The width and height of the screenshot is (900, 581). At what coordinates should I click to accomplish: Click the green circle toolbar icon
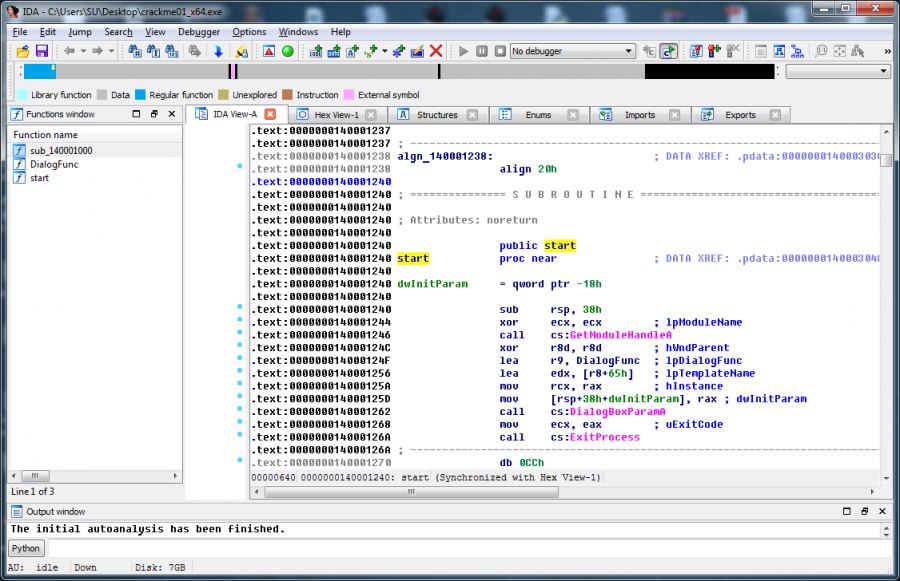point(288,51)
